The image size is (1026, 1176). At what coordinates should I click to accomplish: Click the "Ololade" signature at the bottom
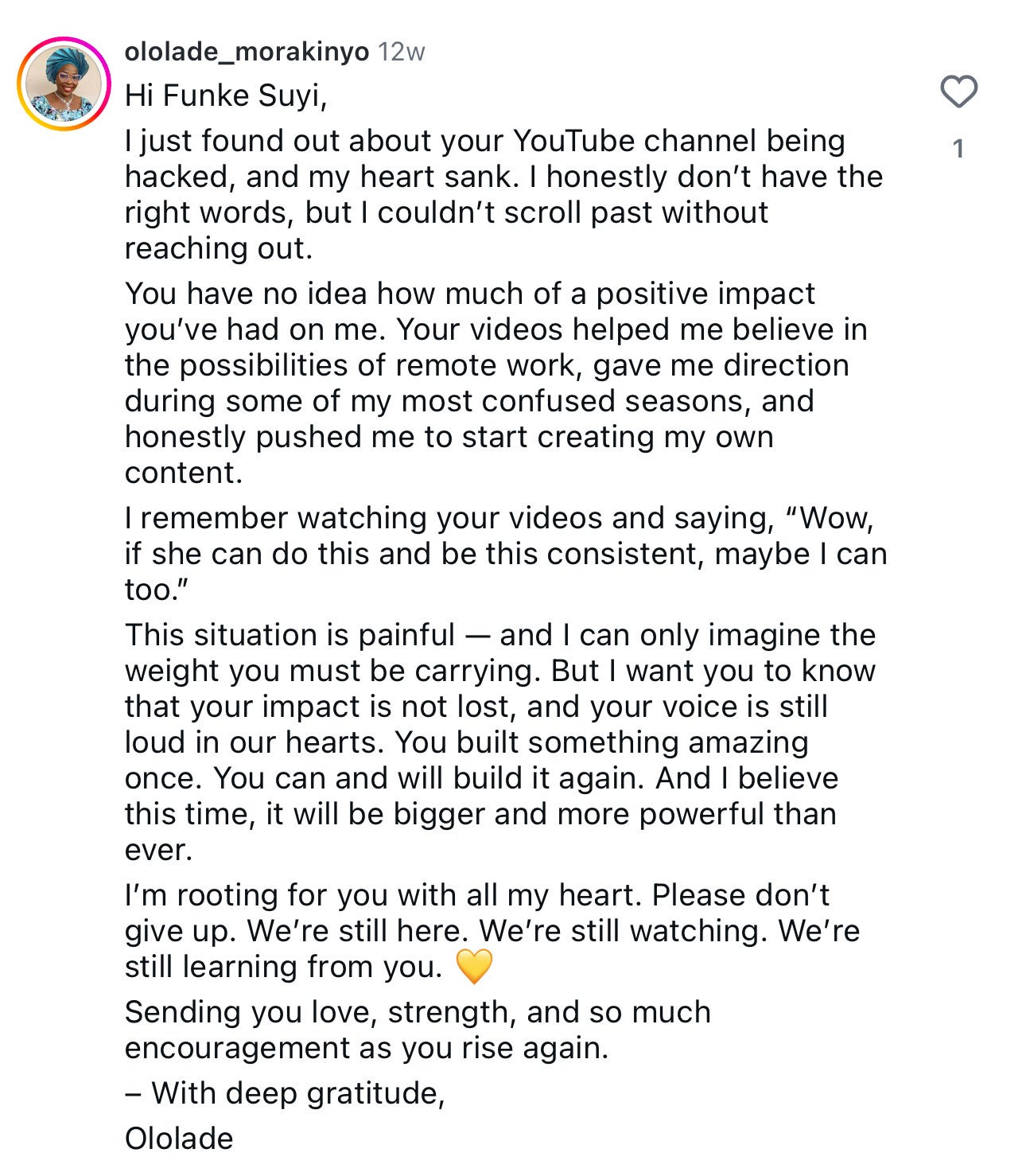coord(179,1139)
